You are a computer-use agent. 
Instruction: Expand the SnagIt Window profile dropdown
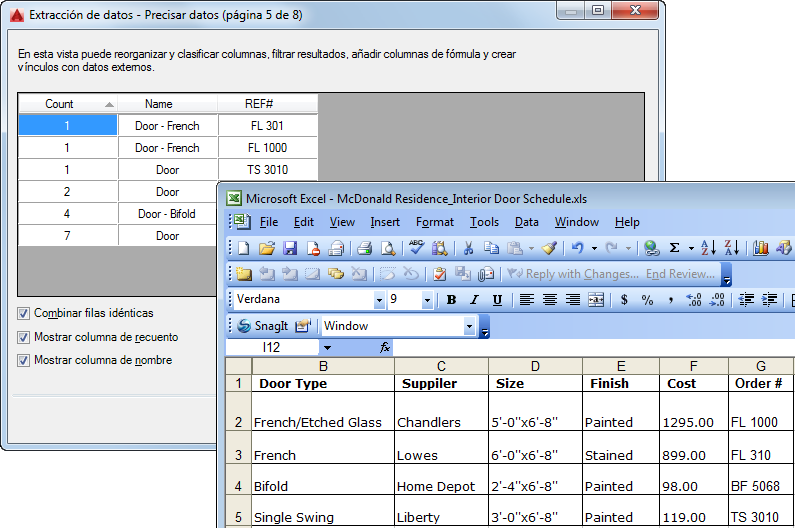coord(469,326)
